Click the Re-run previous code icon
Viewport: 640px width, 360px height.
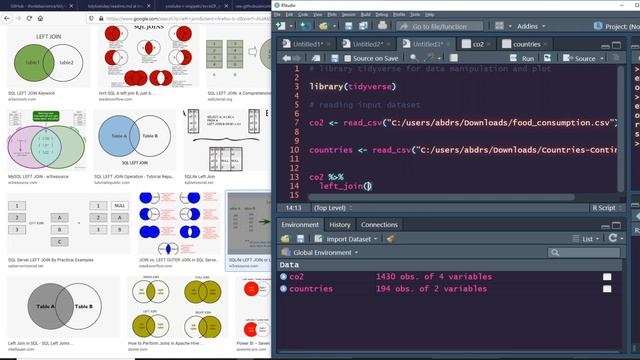coord(547,58)
